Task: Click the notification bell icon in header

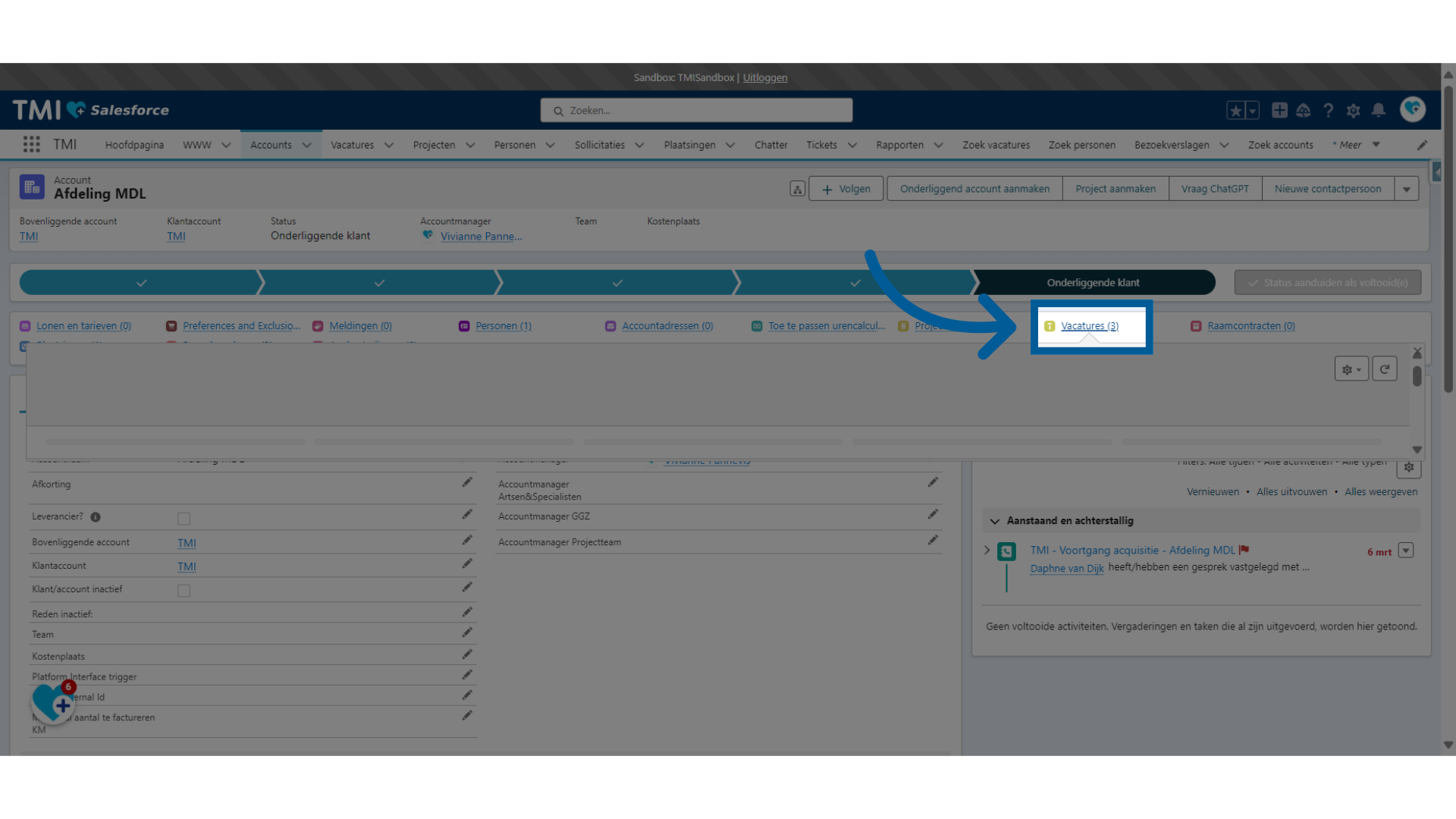Action: [1378, 110]
